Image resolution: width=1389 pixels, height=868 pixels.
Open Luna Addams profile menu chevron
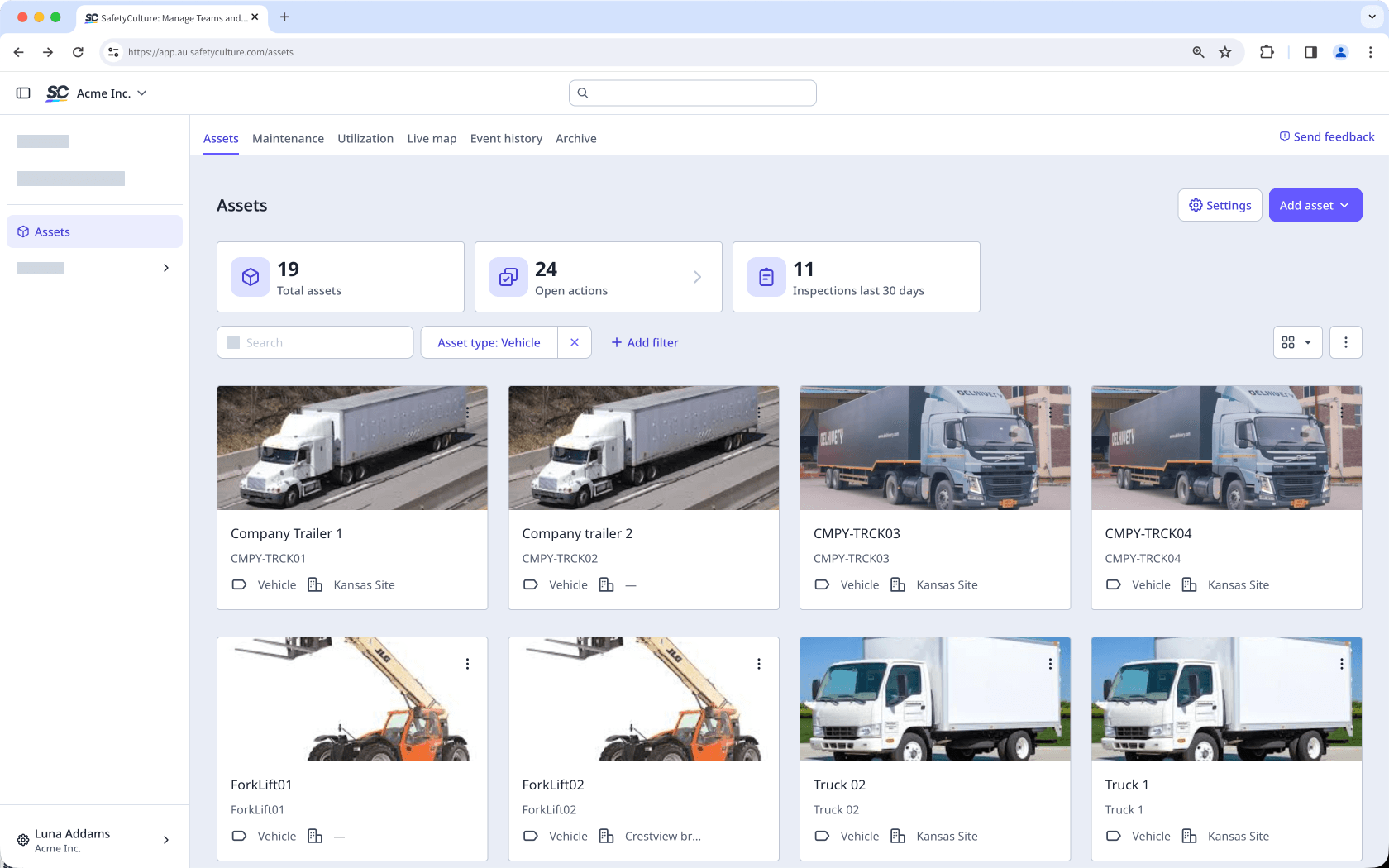coord(166,840)
